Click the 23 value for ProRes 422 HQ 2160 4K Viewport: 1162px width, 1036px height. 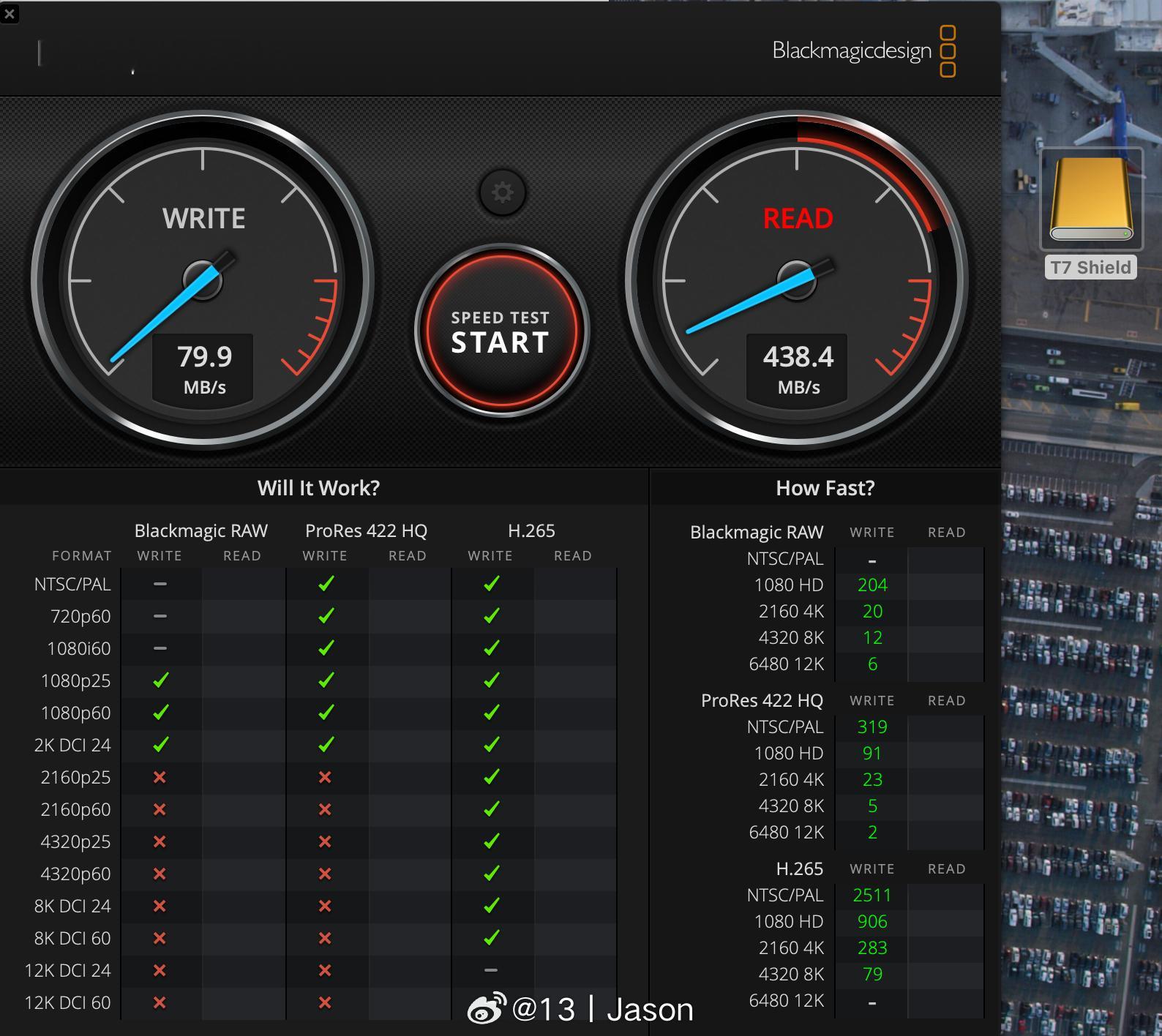coord(872,779)
